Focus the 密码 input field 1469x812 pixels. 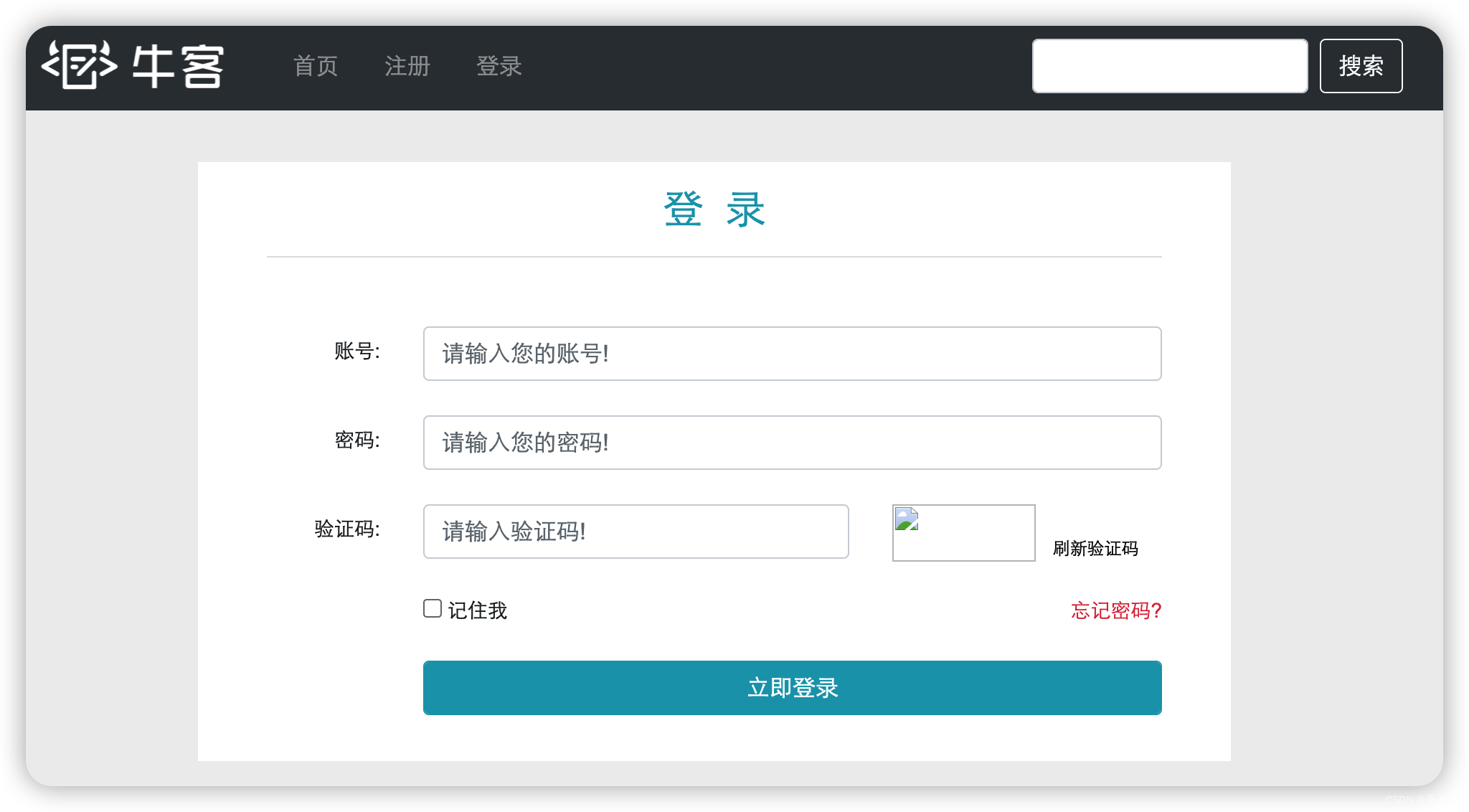point(792,443)
